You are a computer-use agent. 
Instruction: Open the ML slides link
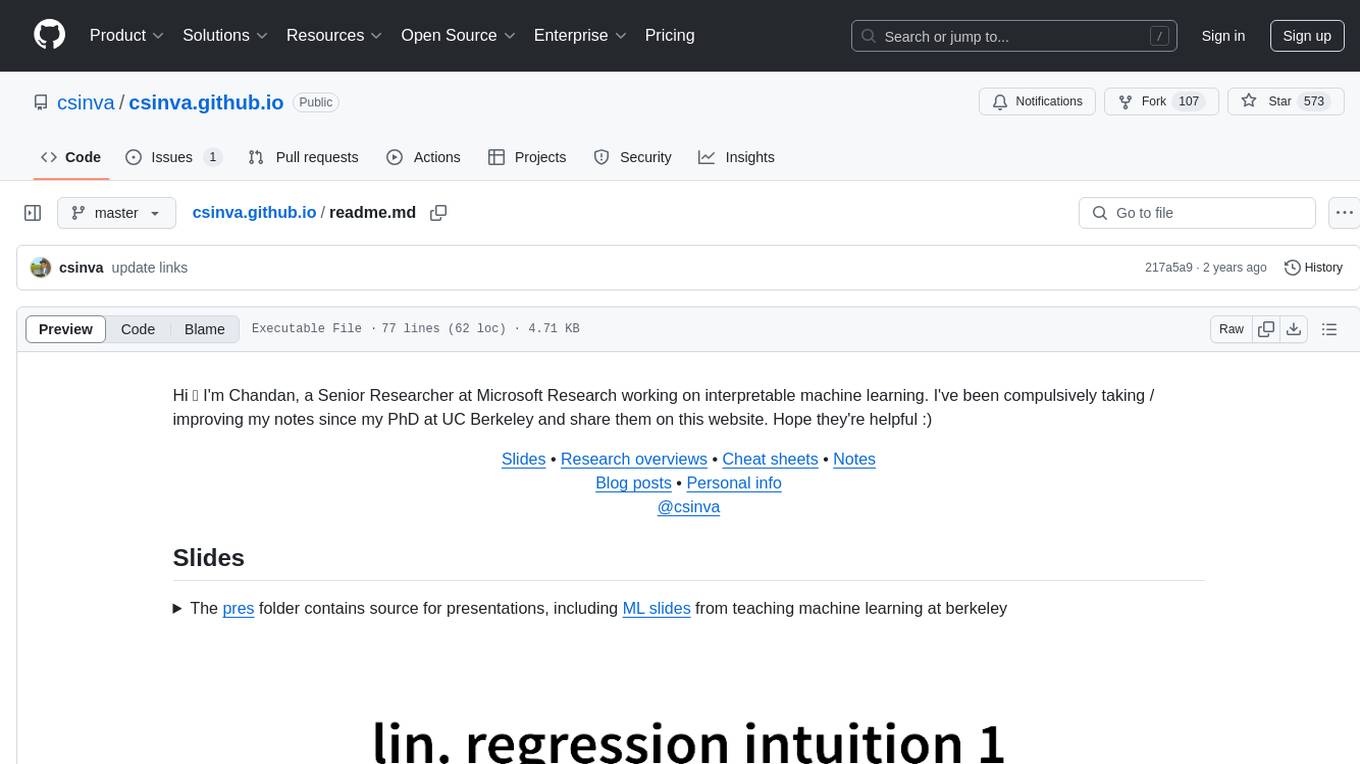coord(656,608)
